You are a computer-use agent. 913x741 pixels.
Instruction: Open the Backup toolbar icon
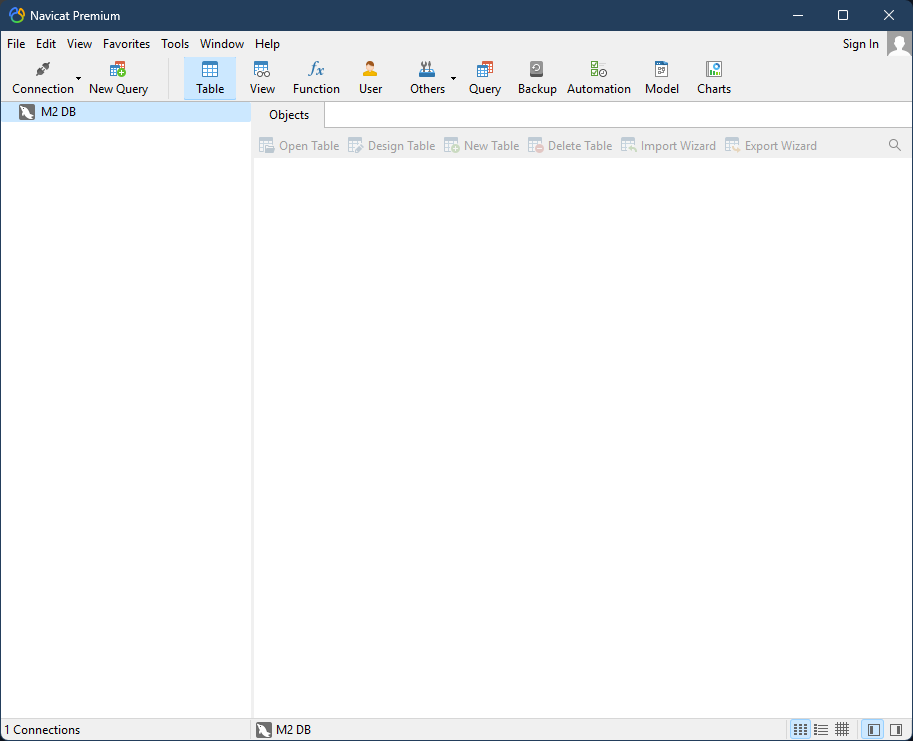537,77
